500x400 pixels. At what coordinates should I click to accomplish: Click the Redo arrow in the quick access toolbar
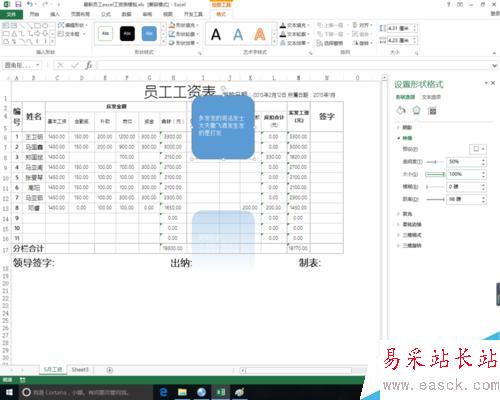click(x=45, y=5)
